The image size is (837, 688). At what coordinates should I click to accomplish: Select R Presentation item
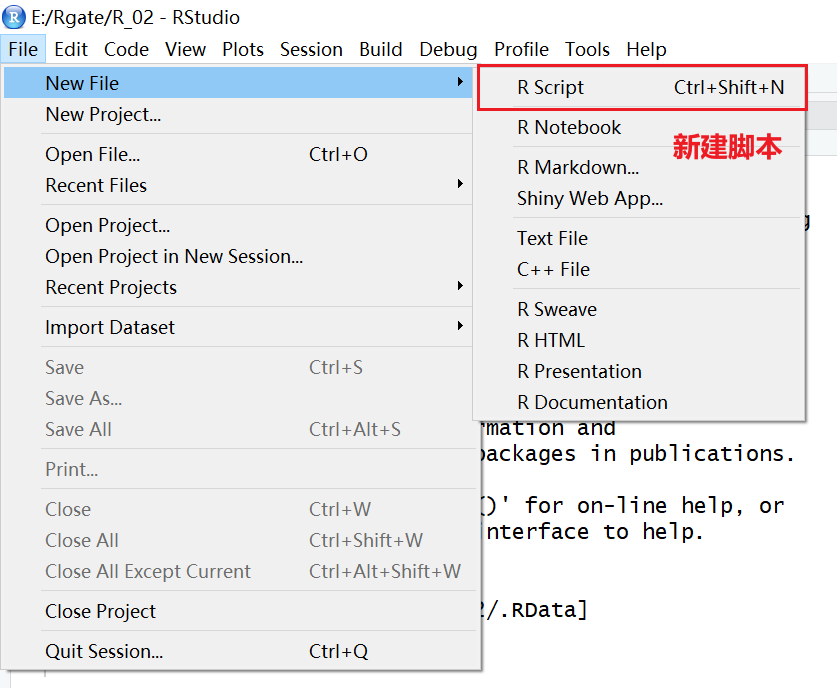click(x=579, y=371)
